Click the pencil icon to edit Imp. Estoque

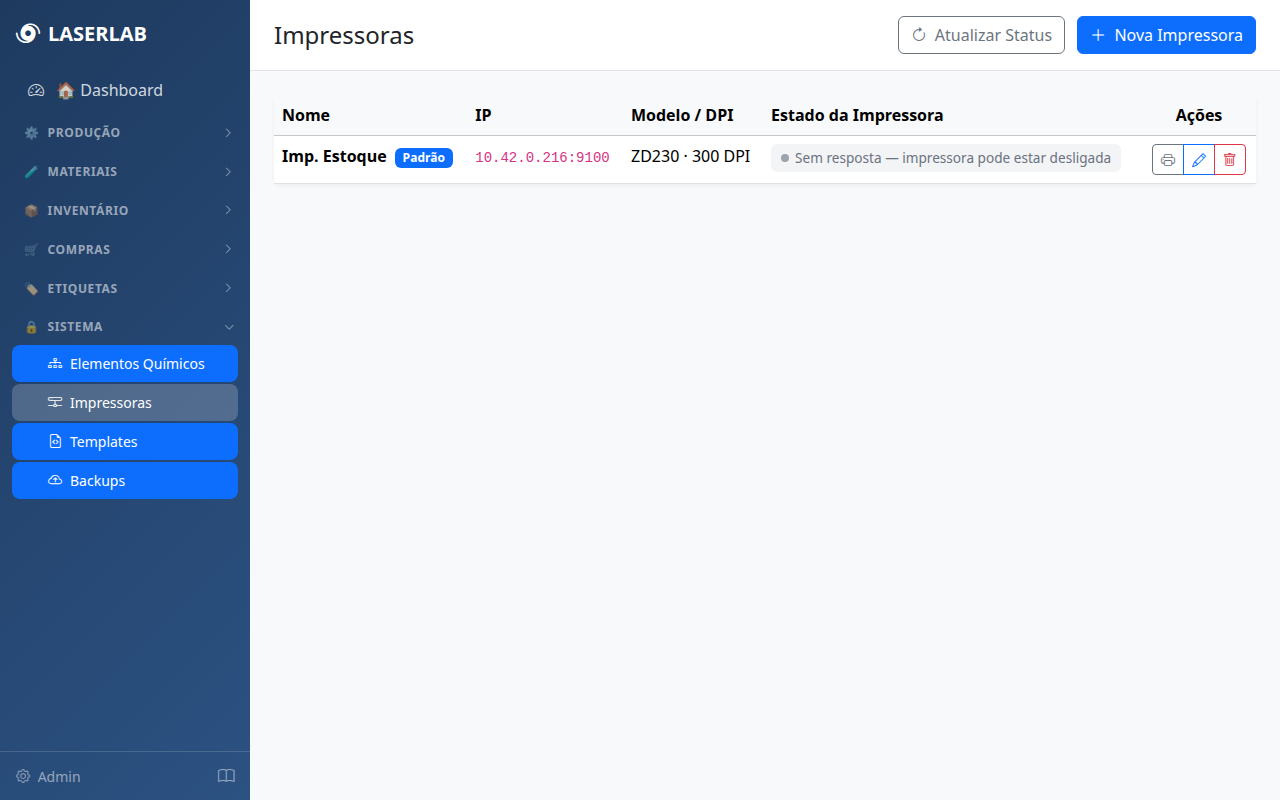click(1199, 159)
